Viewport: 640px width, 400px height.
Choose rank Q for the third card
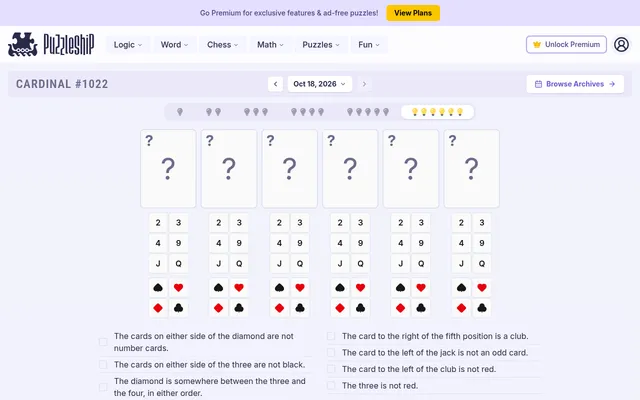coord(300,264)
